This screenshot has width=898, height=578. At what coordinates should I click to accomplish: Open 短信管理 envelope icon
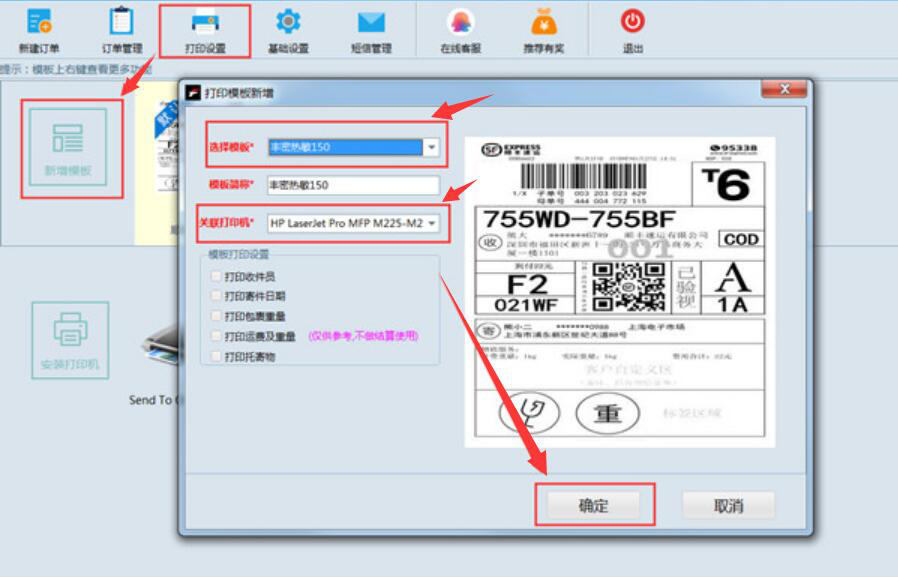(x=371, y=30)
